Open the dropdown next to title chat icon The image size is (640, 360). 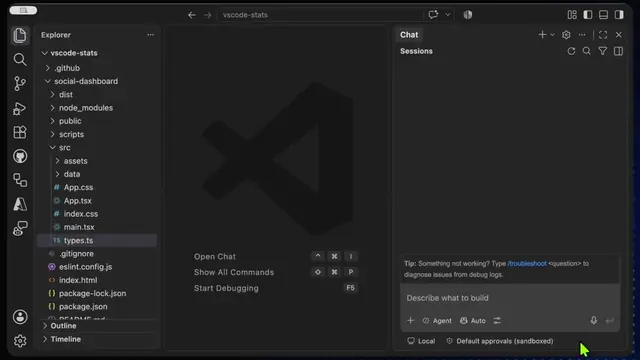448,15
